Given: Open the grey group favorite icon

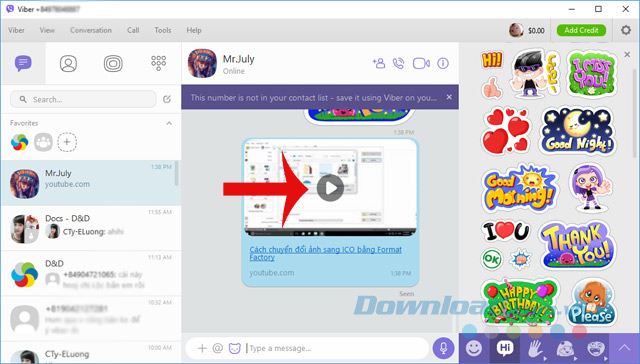Looking at the screenshot, I should tap(43, 142).
